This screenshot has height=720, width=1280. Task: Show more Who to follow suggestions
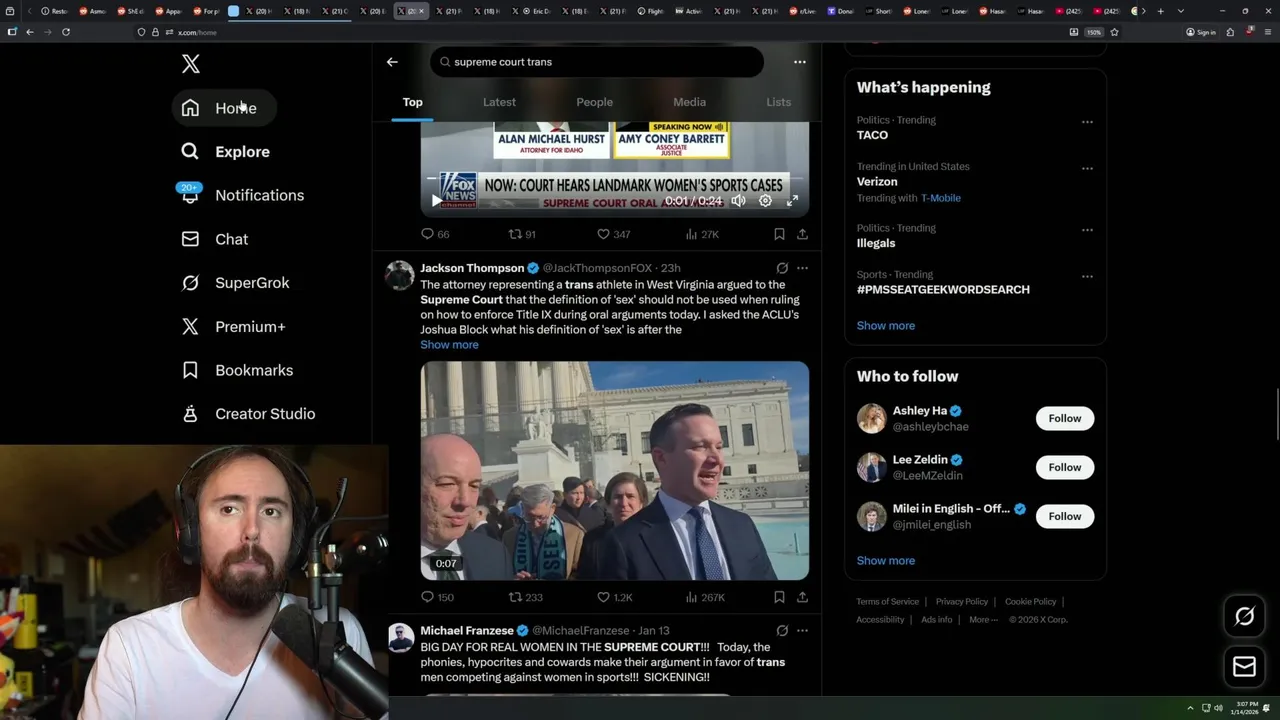[885, 561]
